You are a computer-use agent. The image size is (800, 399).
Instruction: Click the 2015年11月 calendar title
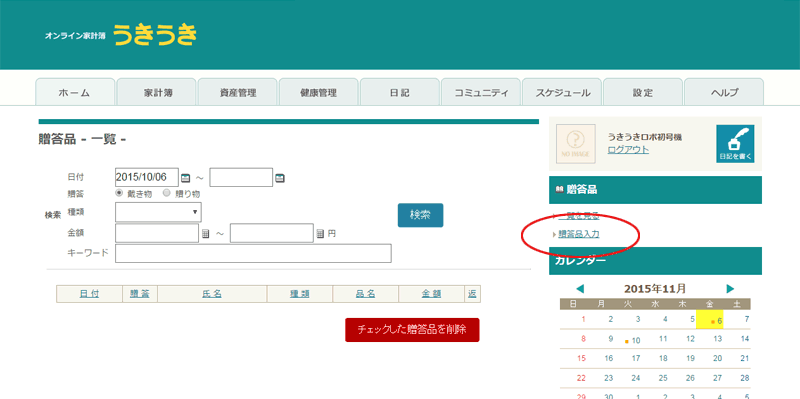click(x=655, y=289)
